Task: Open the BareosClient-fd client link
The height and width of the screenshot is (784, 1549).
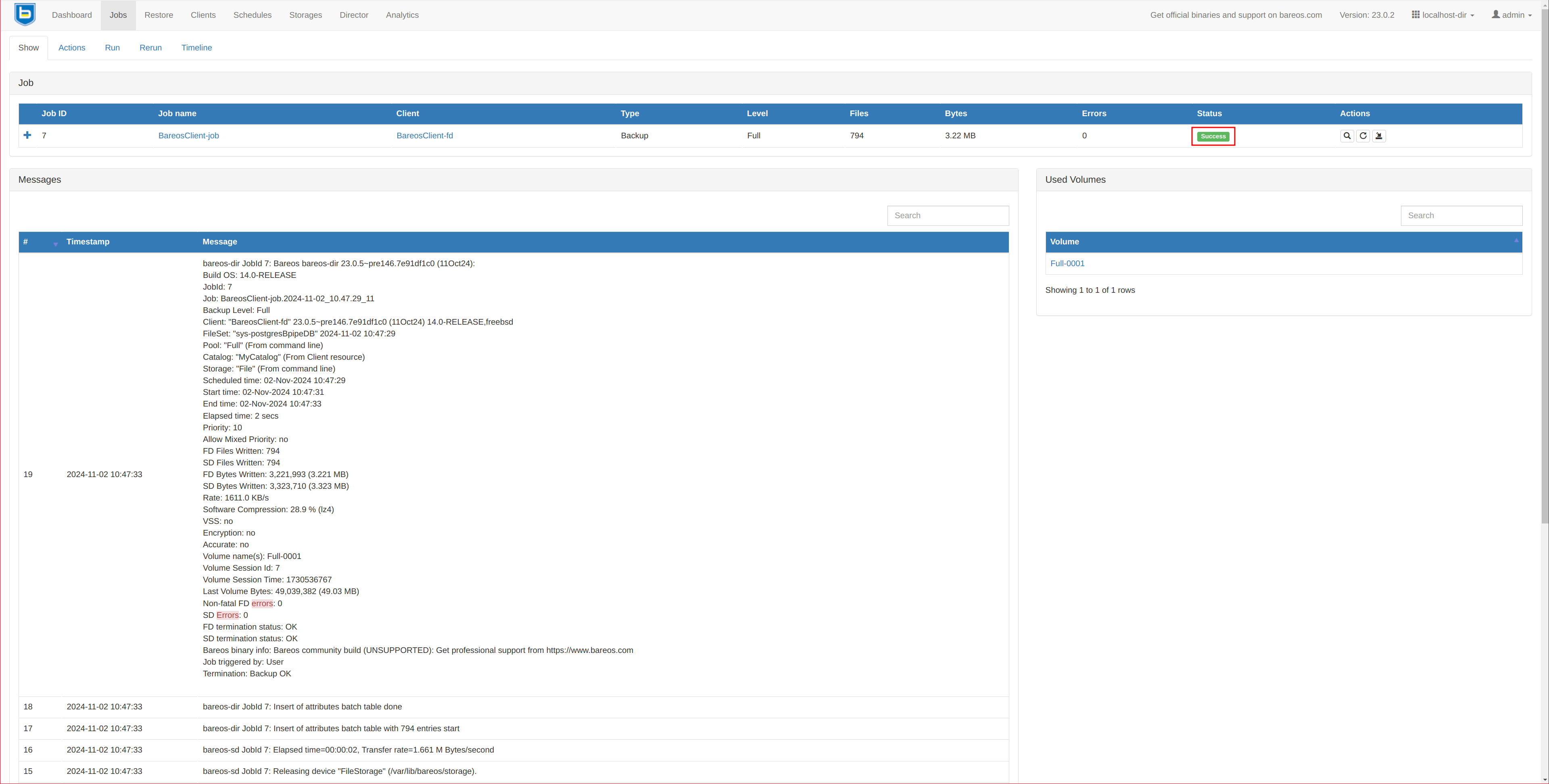Action: point(424,136)
